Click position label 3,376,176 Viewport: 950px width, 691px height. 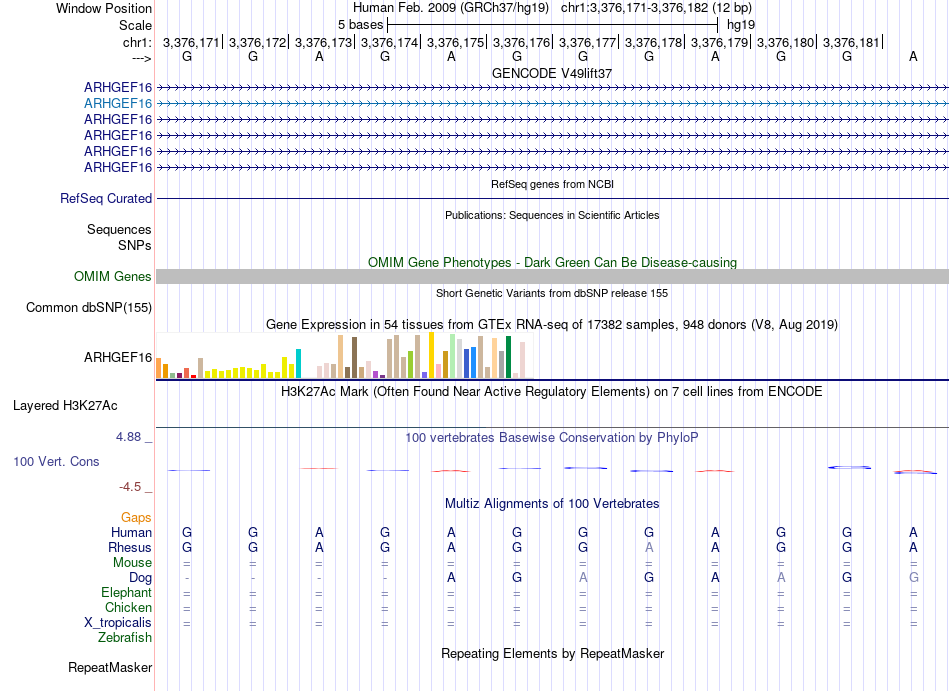click(521, 42)
